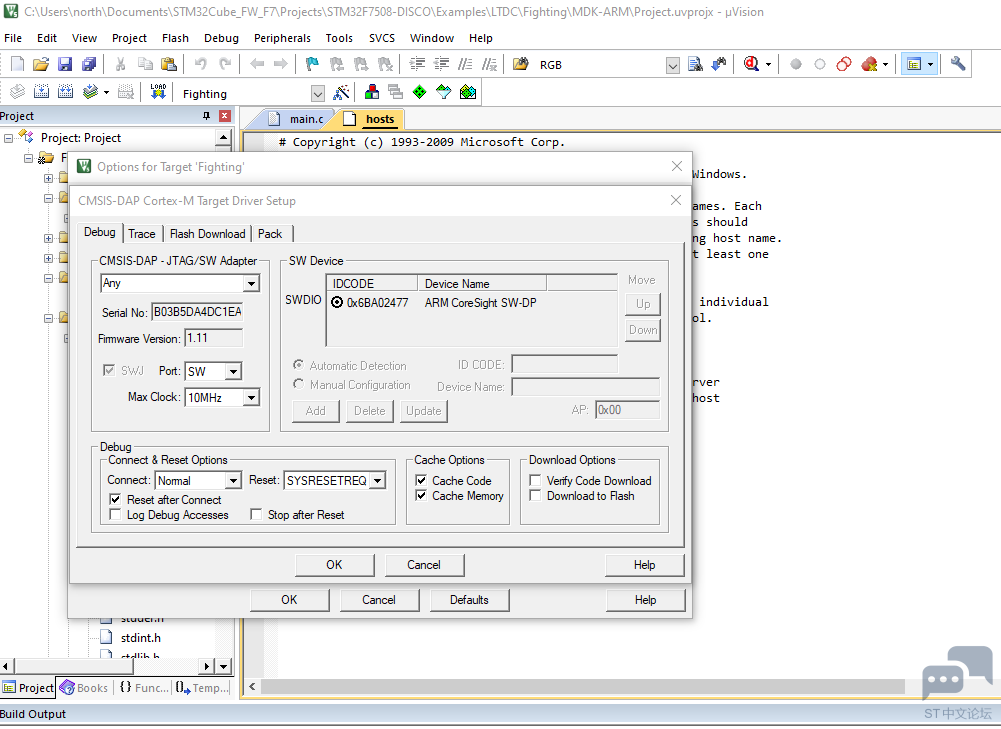The height and width of the screenshot is (729, 1001).
Task: Click the Undo arrow icon
Action: 200,64
